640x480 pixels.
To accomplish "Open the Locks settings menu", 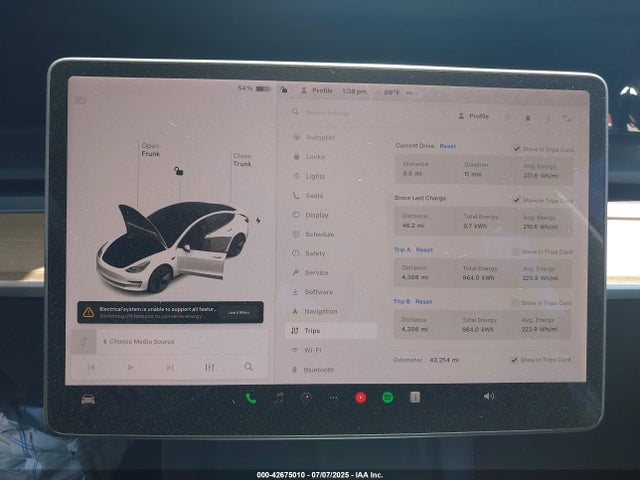I will [309, 157].
